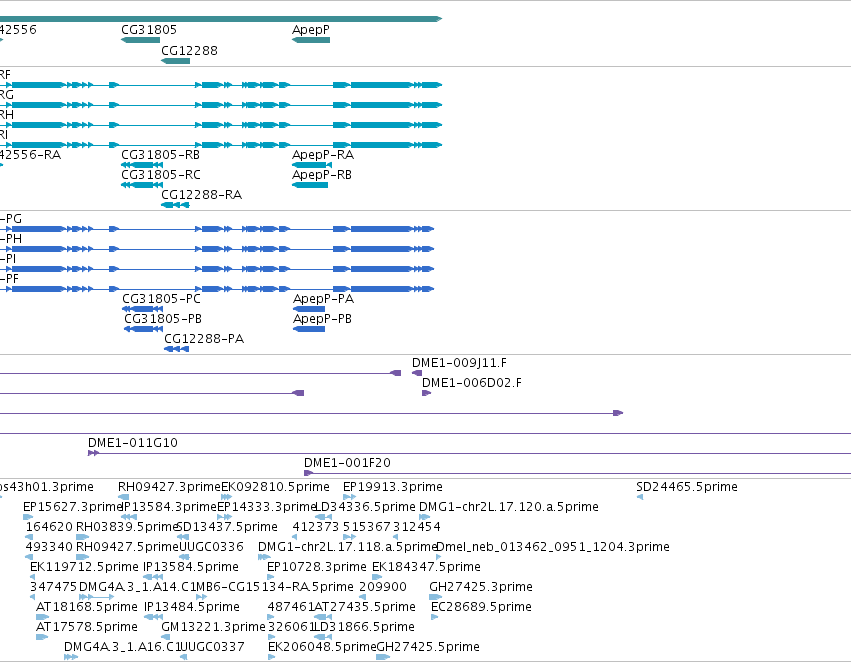Screen dimensions: 851x662
Task: Select EST EK206048.5prime
Action: tap(322, 647)
